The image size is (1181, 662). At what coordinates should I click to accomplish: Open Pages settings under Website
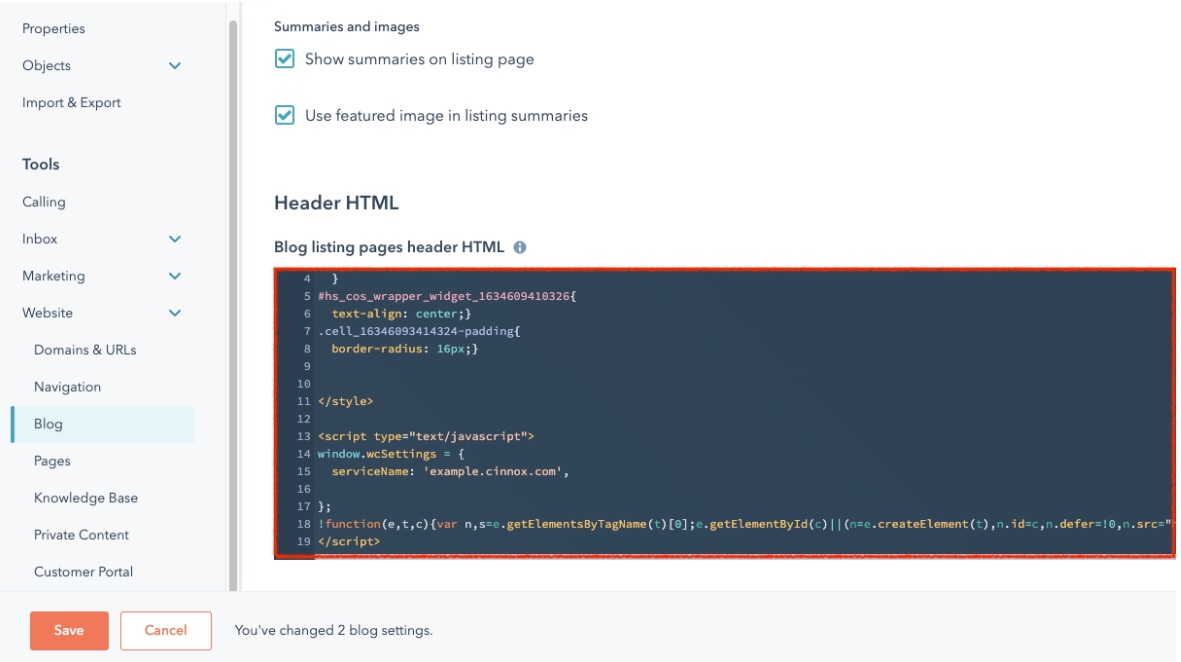(x=52, y=461)
